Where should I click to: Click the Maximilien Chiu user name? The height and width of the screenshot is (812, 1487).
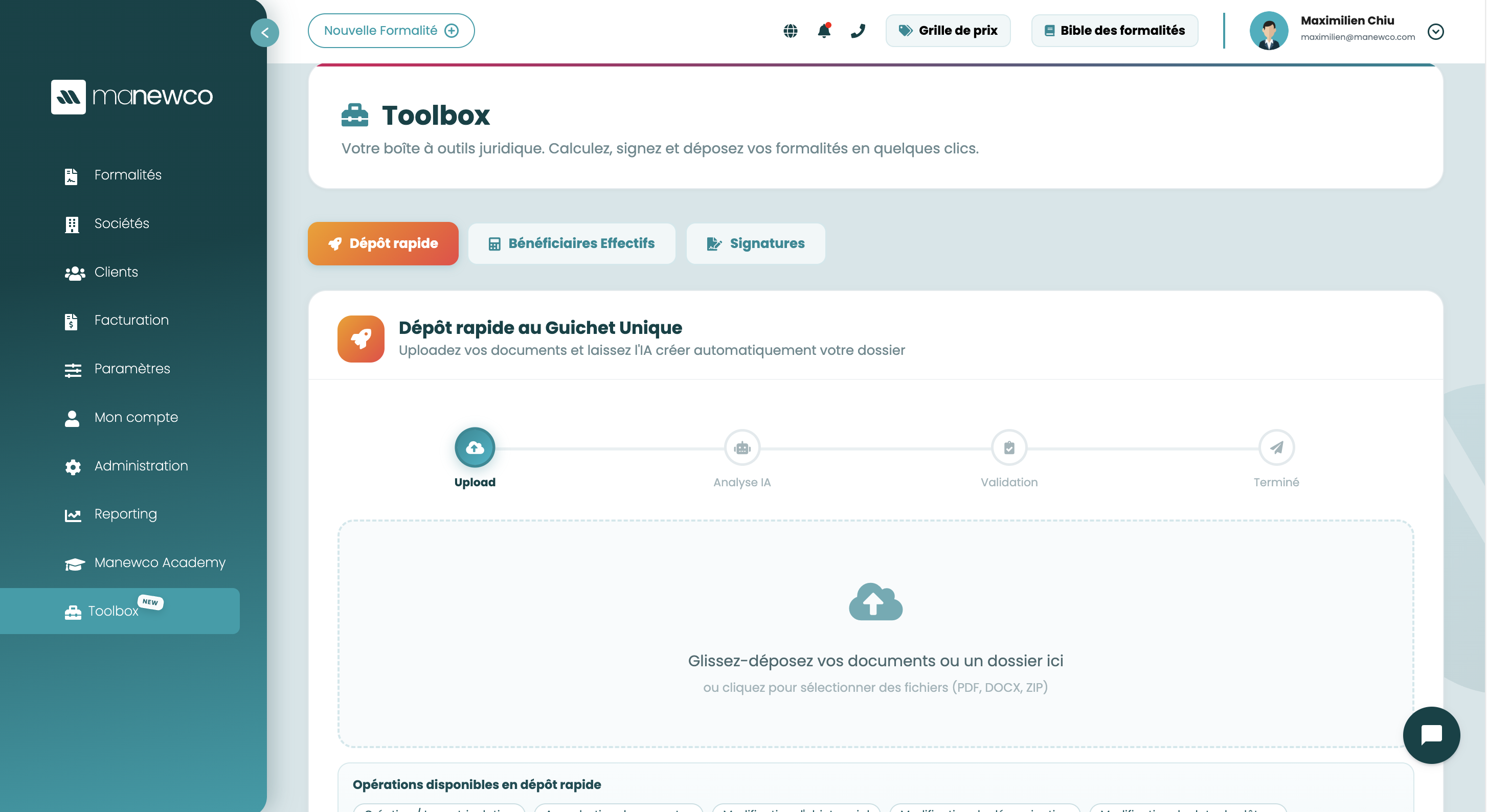(1347, 20)
